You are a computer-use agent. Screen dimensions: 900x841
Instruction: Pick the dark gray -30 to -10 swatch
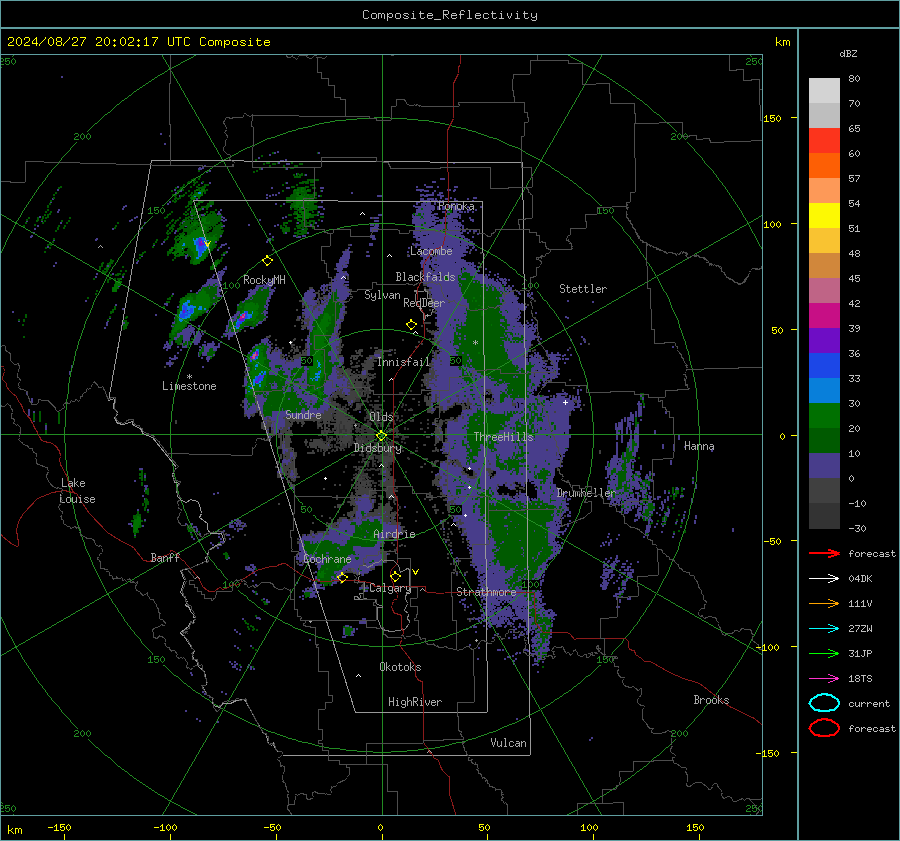[824, 516]
